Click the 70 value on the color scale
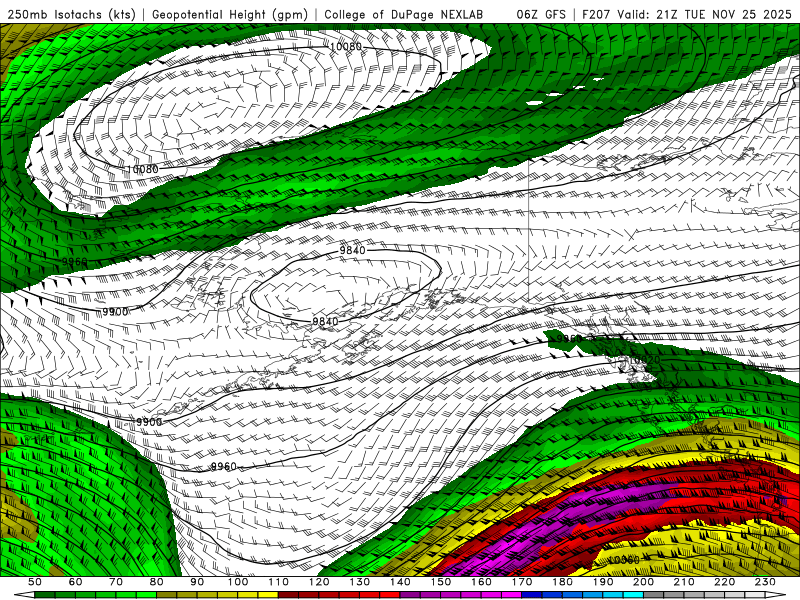The image size is (800, 600). [x=116, y=582]
